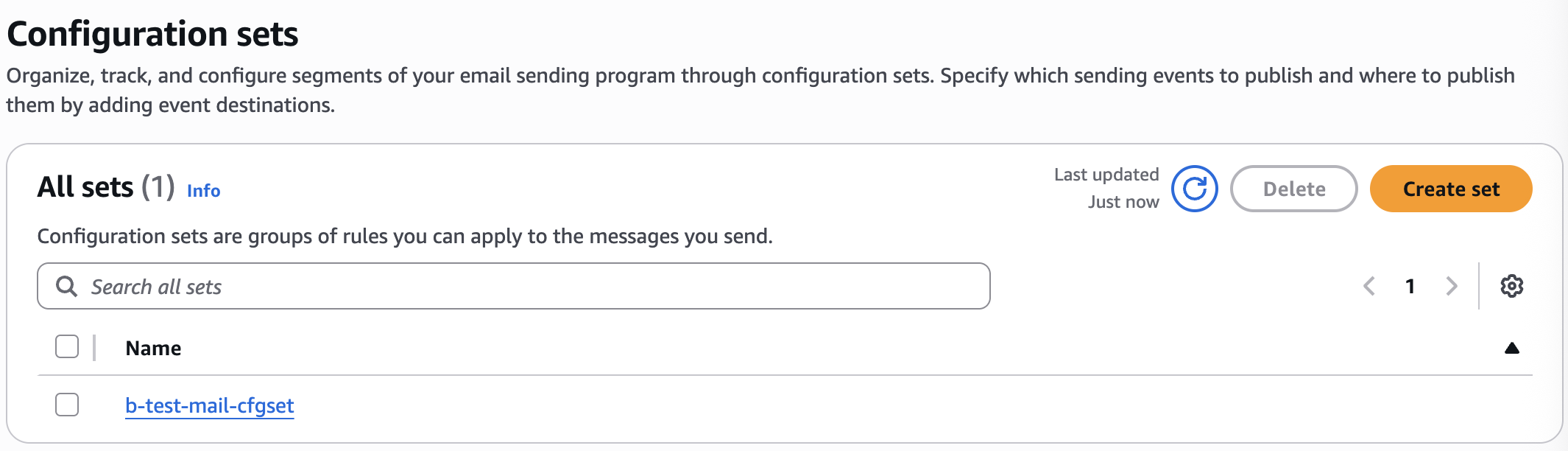Click the magnifier icon in search box
The image size is (1568, 451).
(x=67, y=287)
